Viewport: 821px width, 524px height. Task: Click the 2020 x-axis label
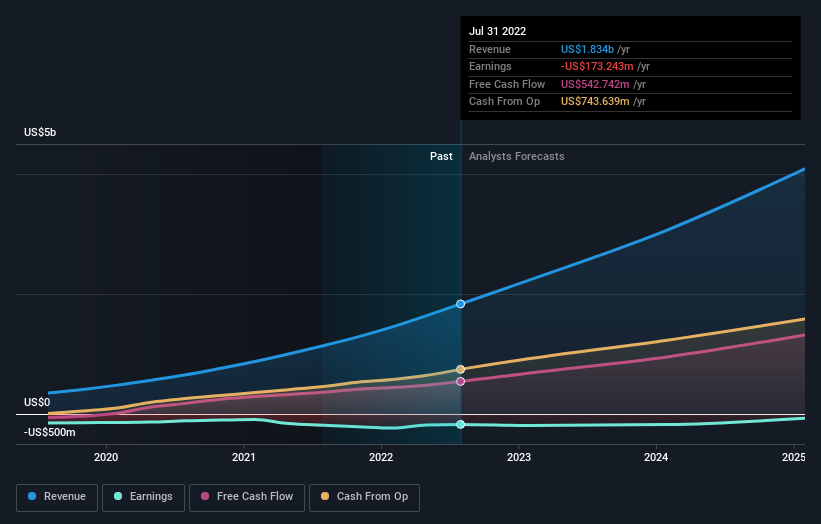pyautogui.click(x=106, y=457)
